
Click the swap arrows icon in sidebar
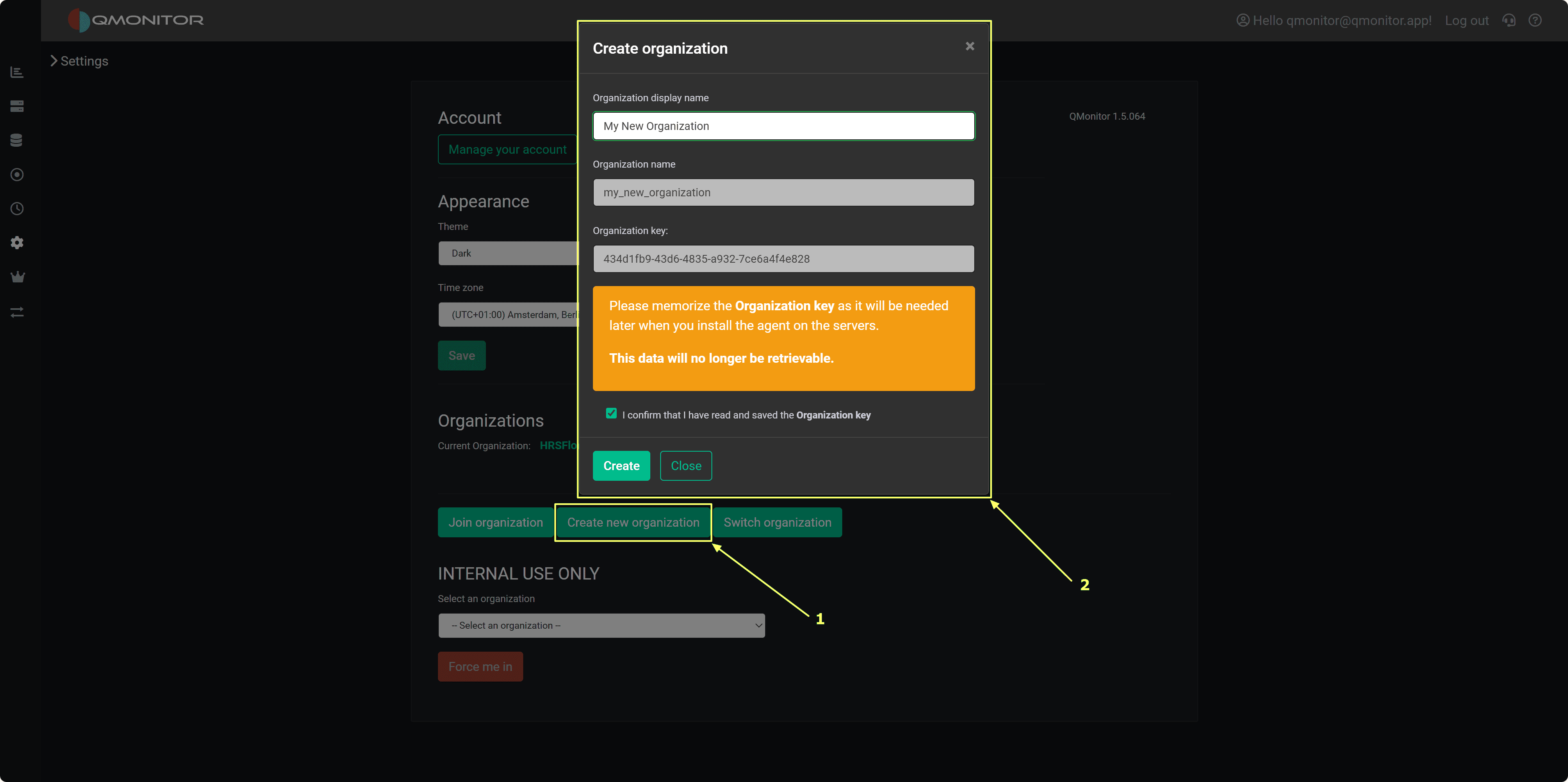coord(17,312)
